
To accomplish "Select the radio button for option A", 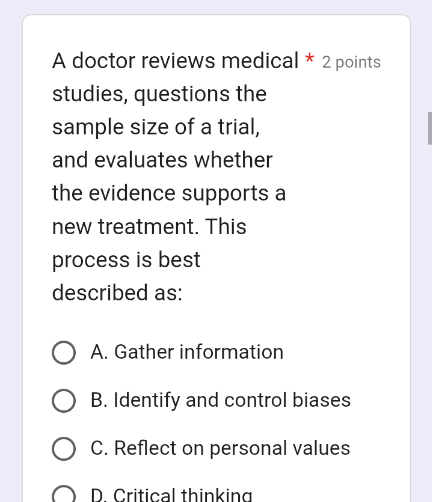I will coord(64,353).
